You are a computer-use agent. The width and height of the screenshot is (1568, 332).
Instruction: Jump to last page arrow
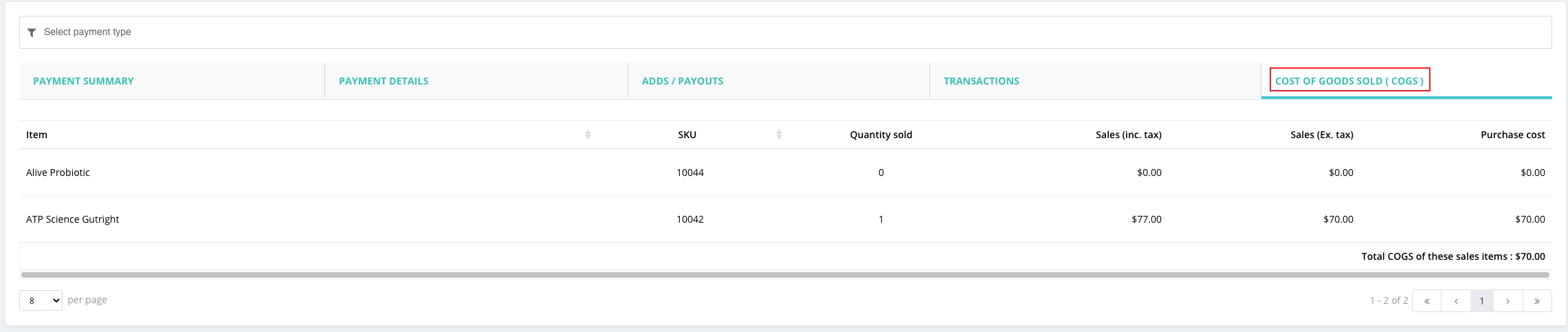click(1537, 301)
